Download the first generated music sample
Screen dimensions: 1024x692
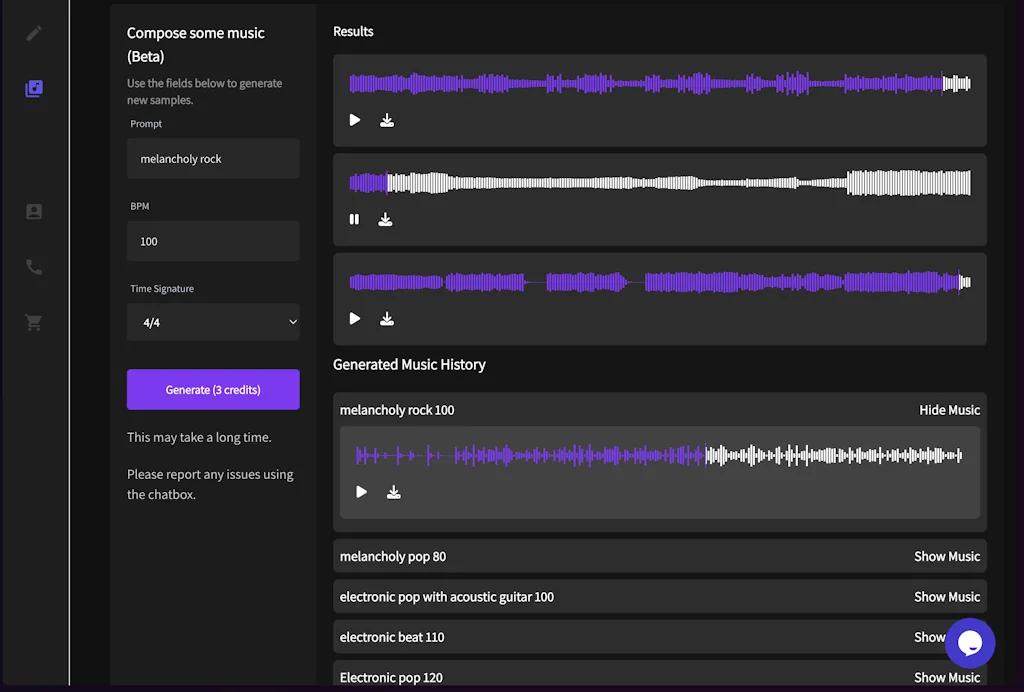(386, 119)
